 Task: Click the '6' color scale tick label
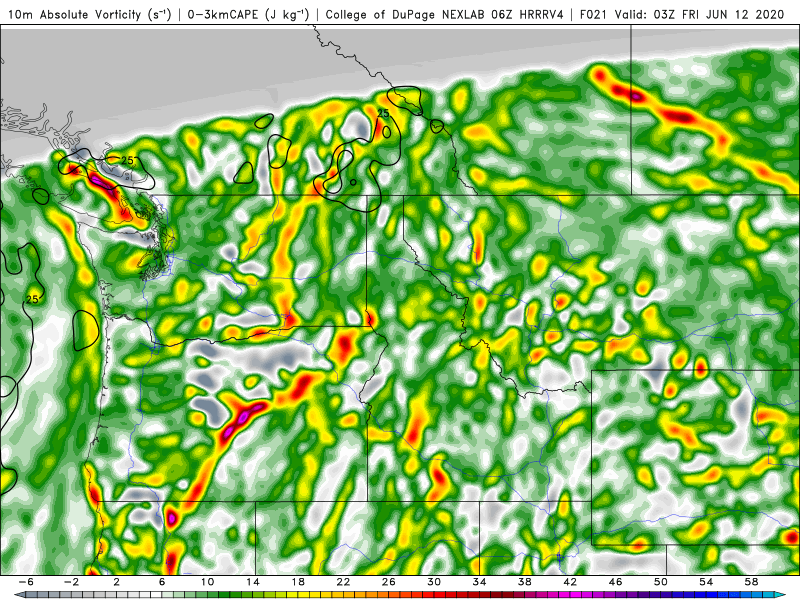click(162, 582)
